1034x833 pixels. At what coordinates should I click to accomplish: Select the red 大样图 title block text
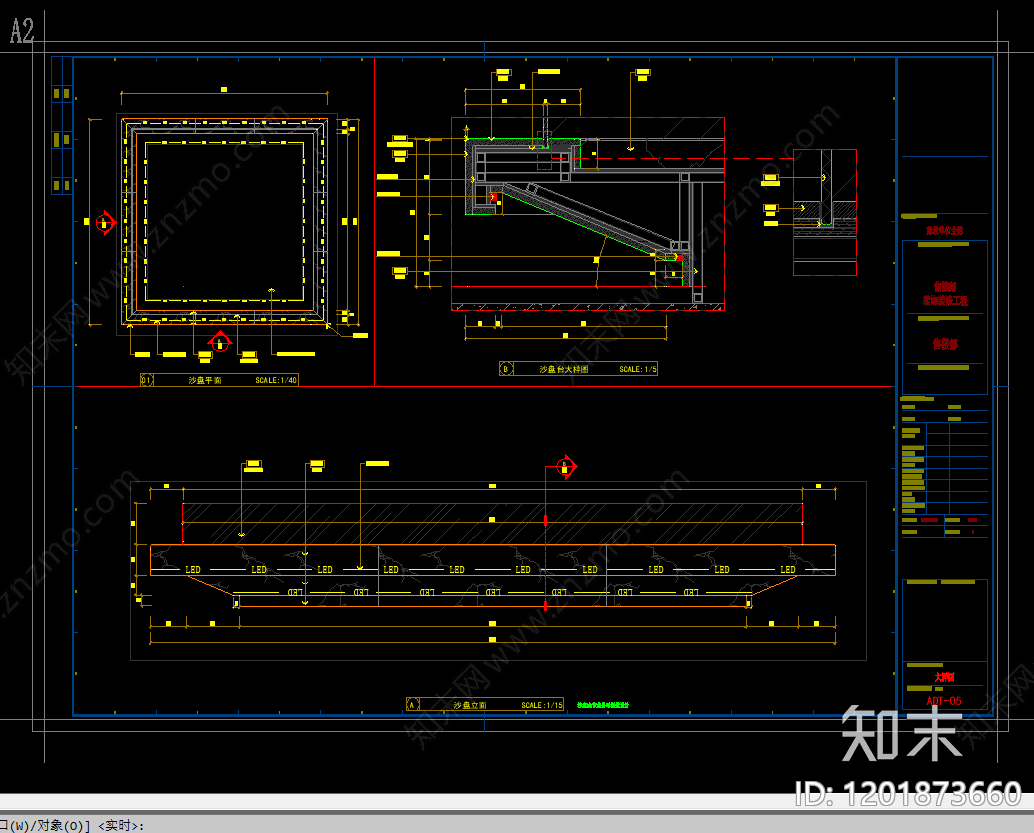[x=944, y=677]
